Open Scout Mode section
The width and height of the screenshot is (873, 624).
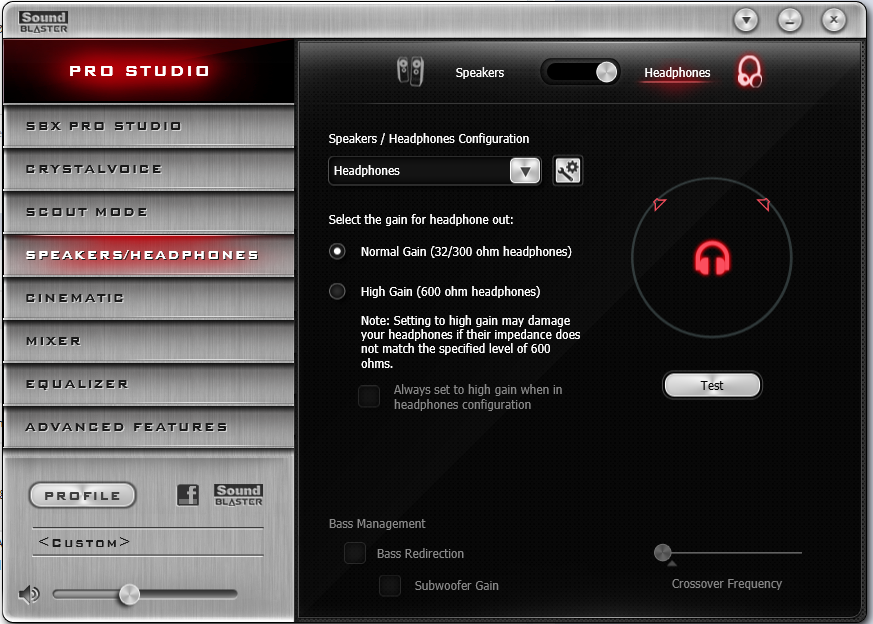149,212
